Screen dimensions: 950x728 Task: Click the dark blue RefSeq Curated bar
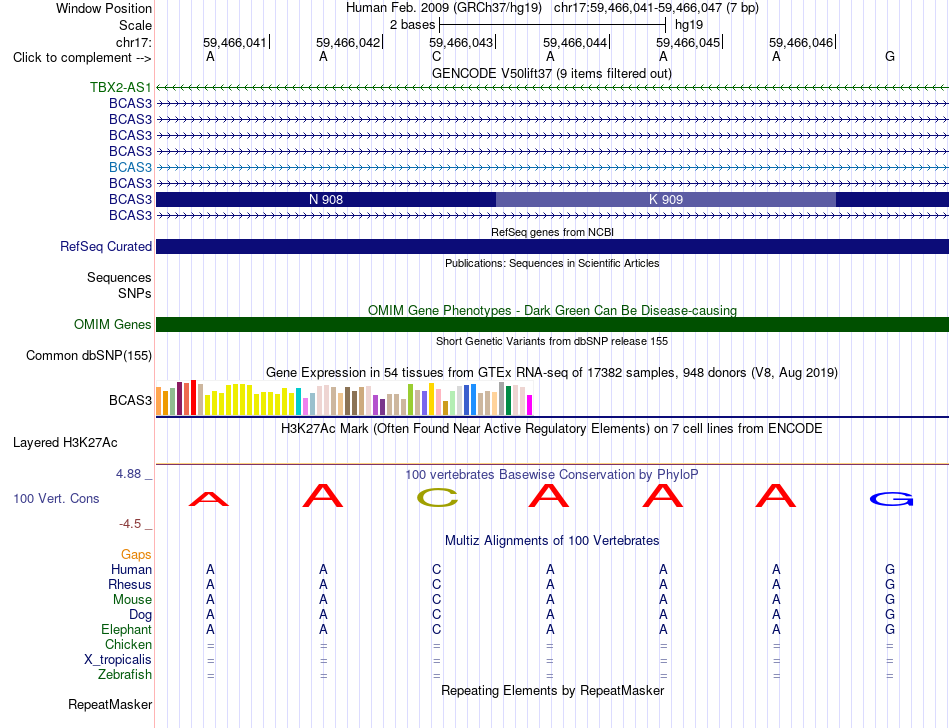coord(553,247)
